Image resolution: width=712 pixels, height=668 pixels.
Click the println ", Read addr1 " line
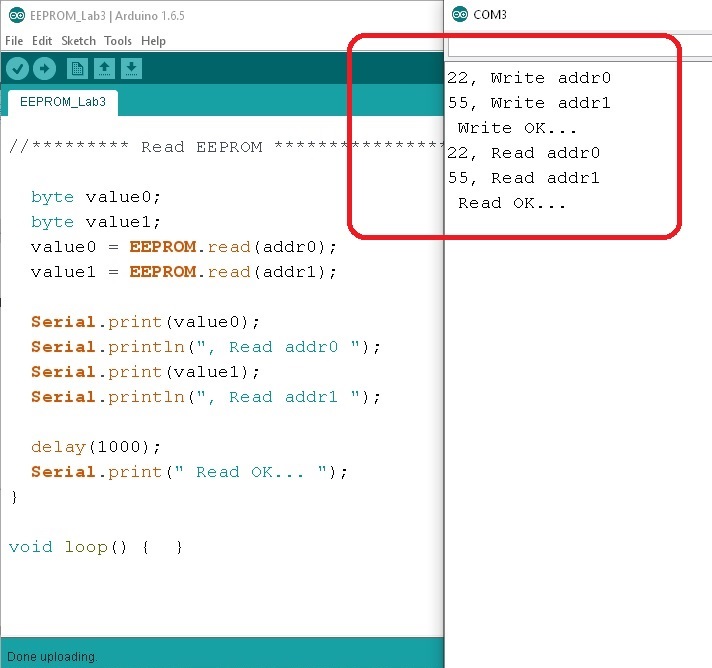coord(206,397)
